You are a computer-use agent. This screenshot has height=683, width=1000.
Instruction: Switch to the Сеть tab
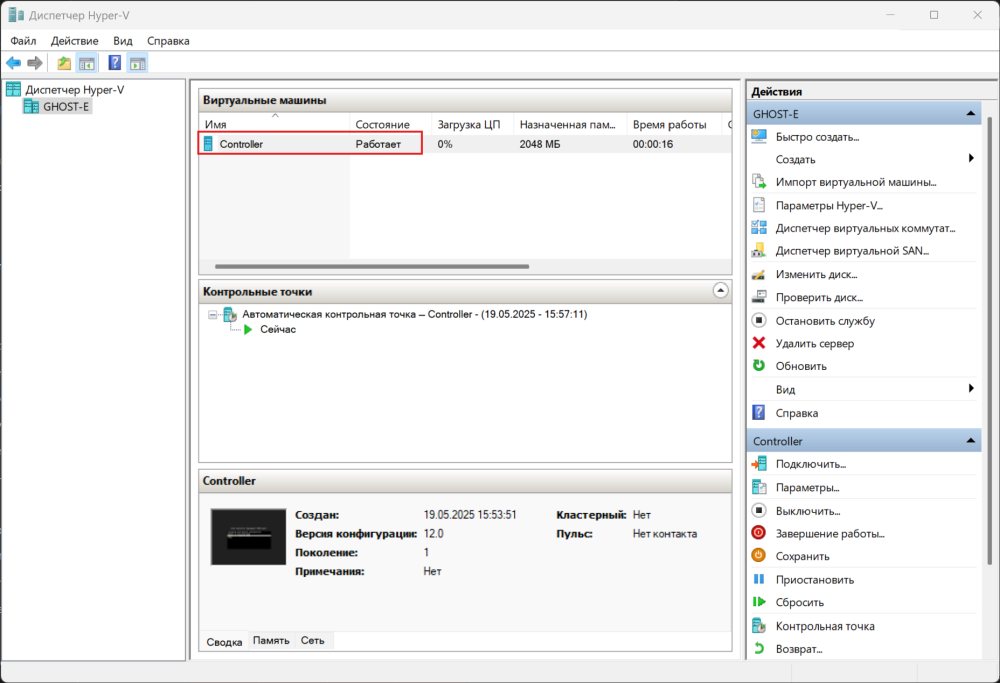pos(312,640)
